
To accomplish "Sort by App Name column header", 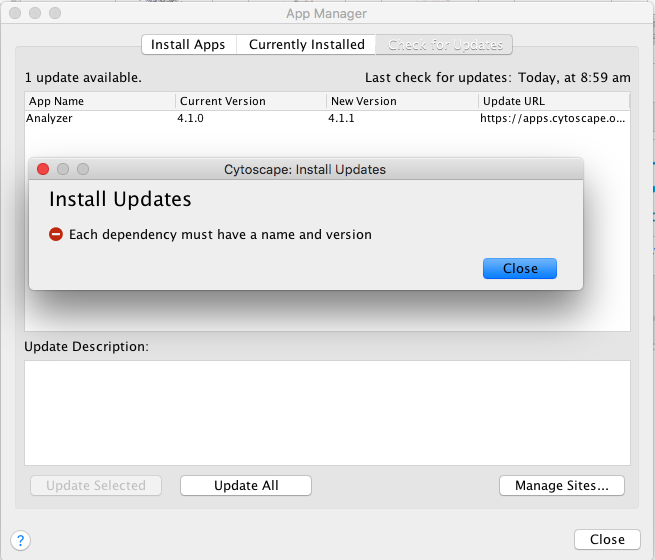I will [100, 101].
